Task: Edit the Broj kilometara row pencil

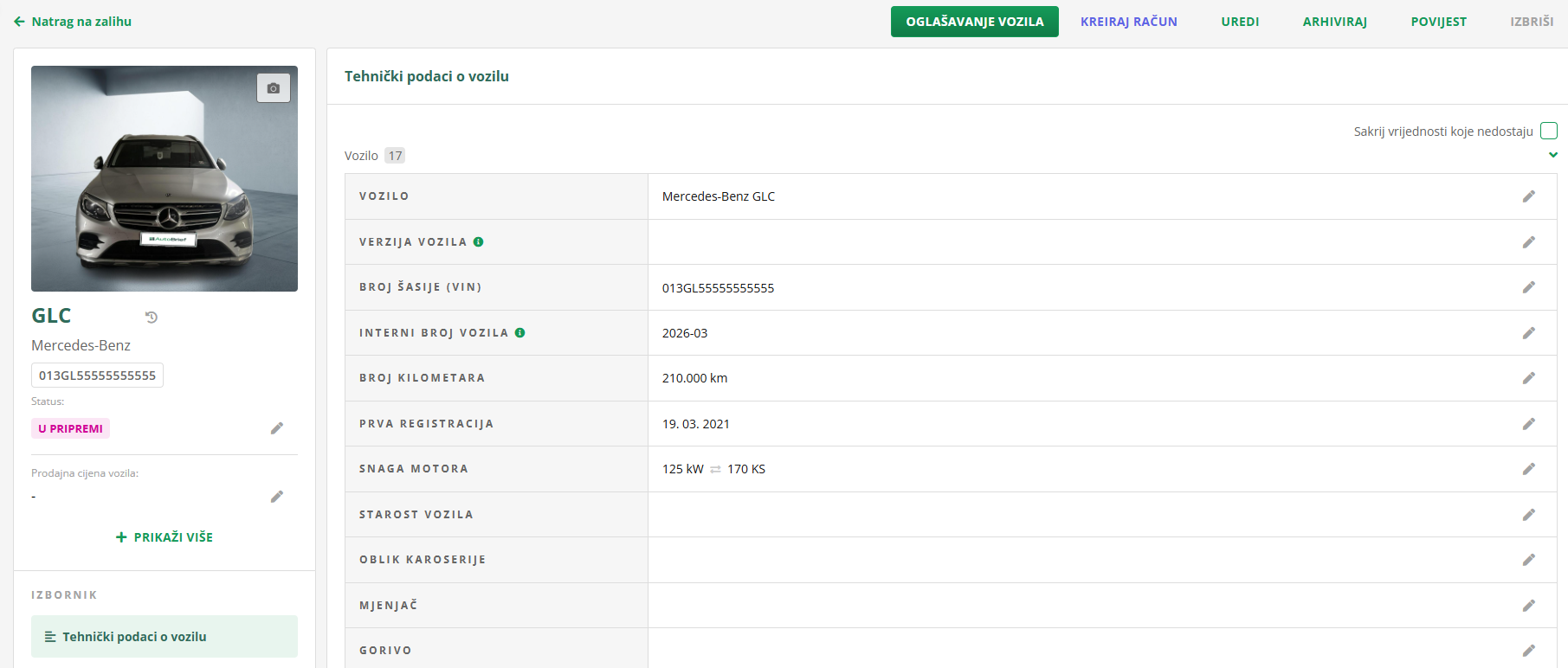Action: (1529, 378)
